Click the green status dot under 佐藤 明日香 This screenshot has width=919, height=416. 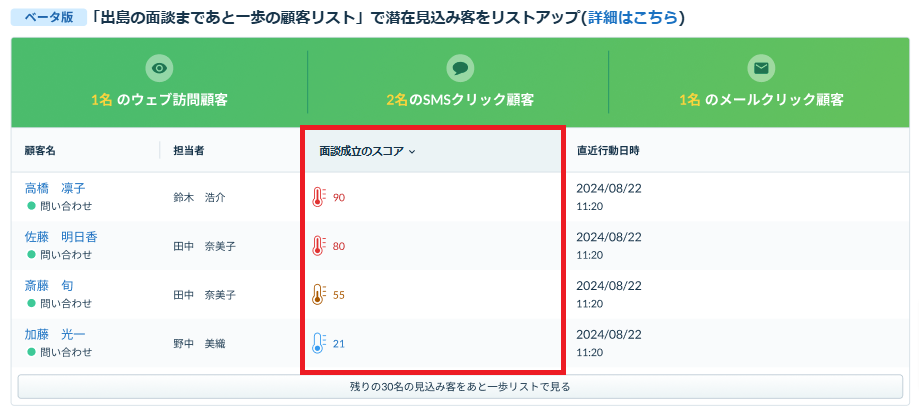[x=32, y=255]
